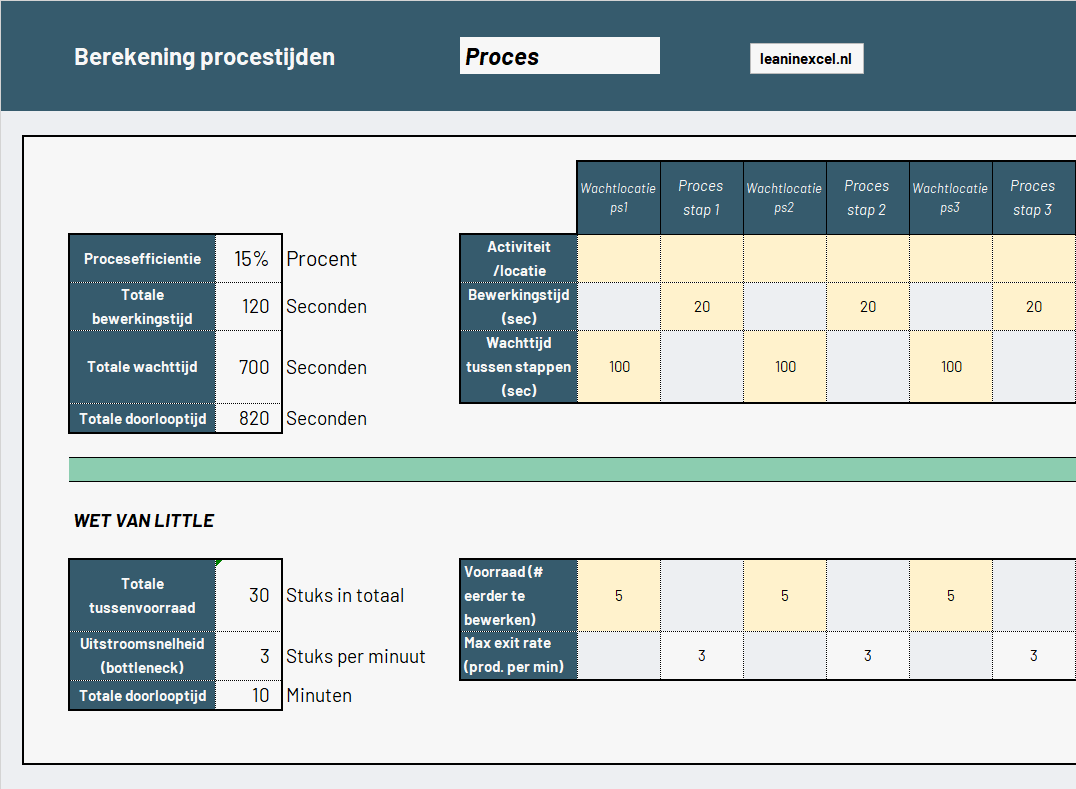Click the Voorraad cell showing 5 under Wachtlocatie ps2

(784, 594)
